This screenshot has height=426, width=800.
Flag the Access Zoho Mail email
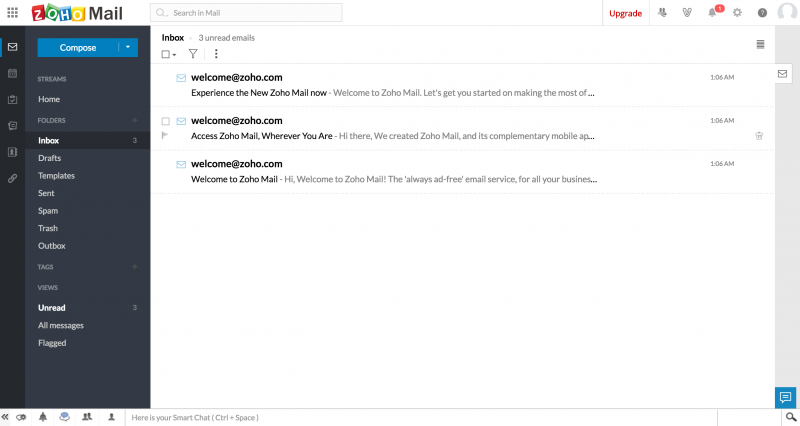[165, 135]
